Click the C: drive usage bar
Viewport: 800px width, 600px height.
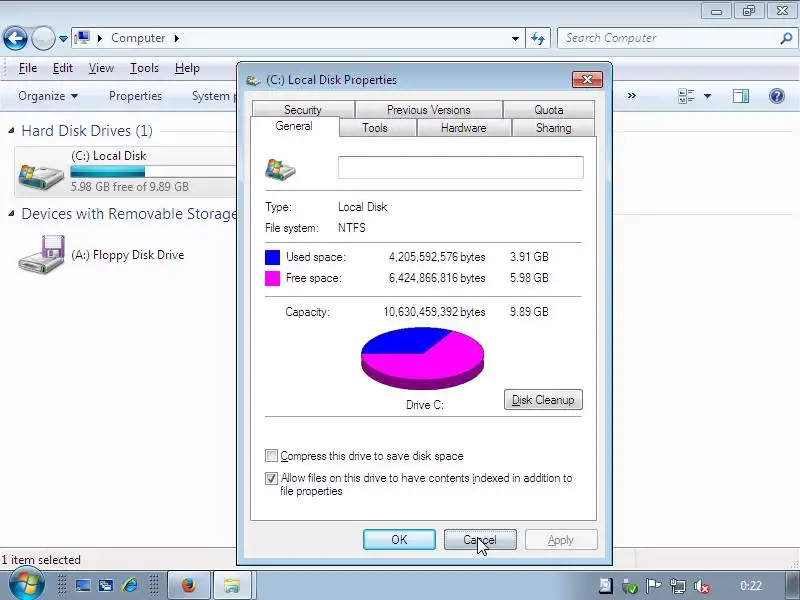[153, 171]
